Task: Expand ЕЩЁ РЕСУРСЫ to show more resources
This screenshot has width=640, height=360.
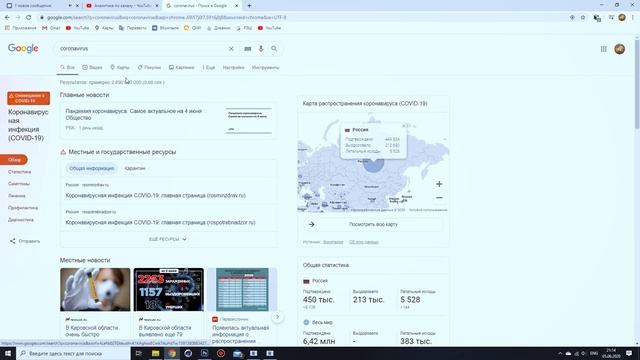Action: click(x=168, y=239)
